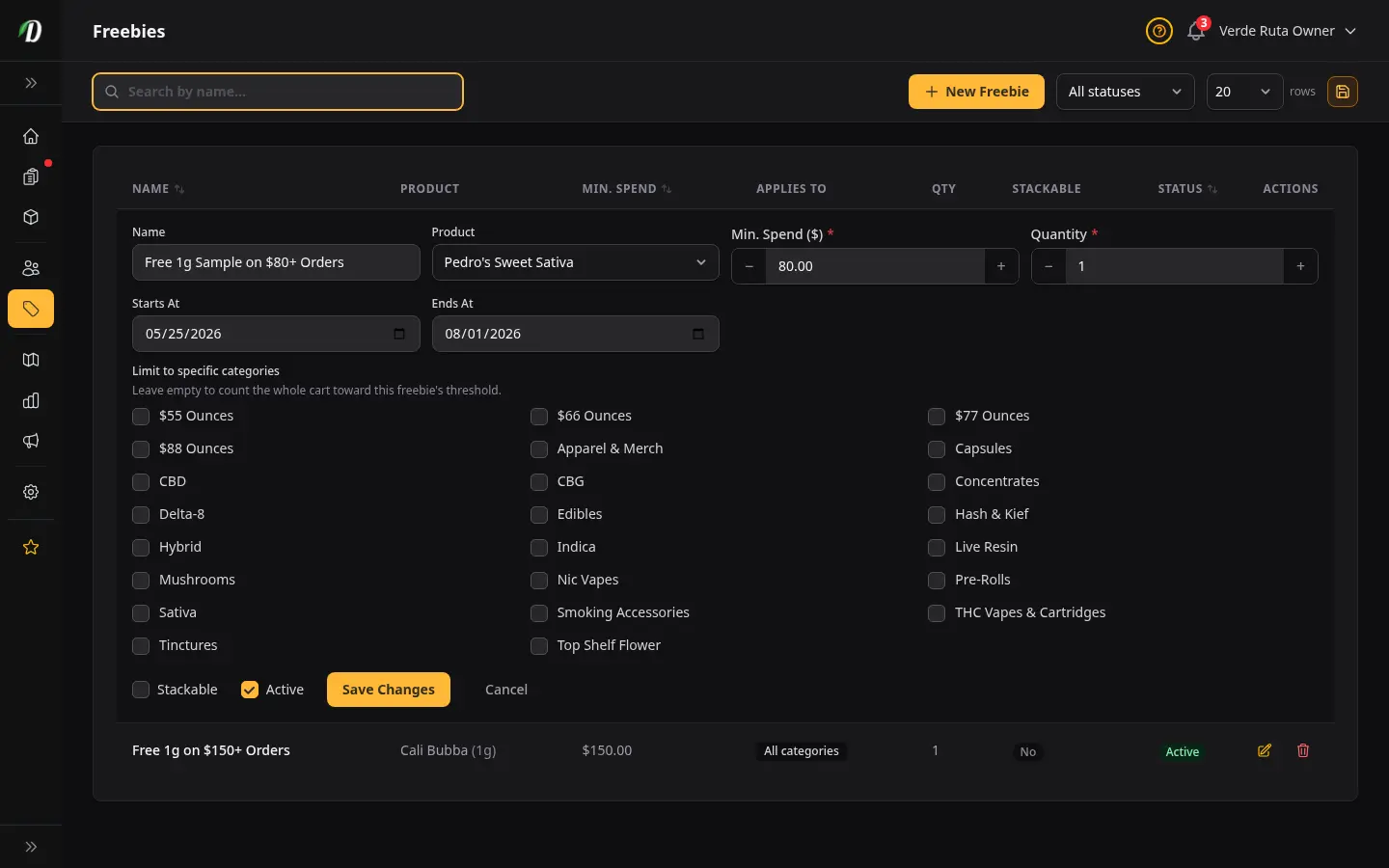This screenshot has height=868, width=1389.
Task: Click Cancel to discard edits
Action: coord(506,690)
